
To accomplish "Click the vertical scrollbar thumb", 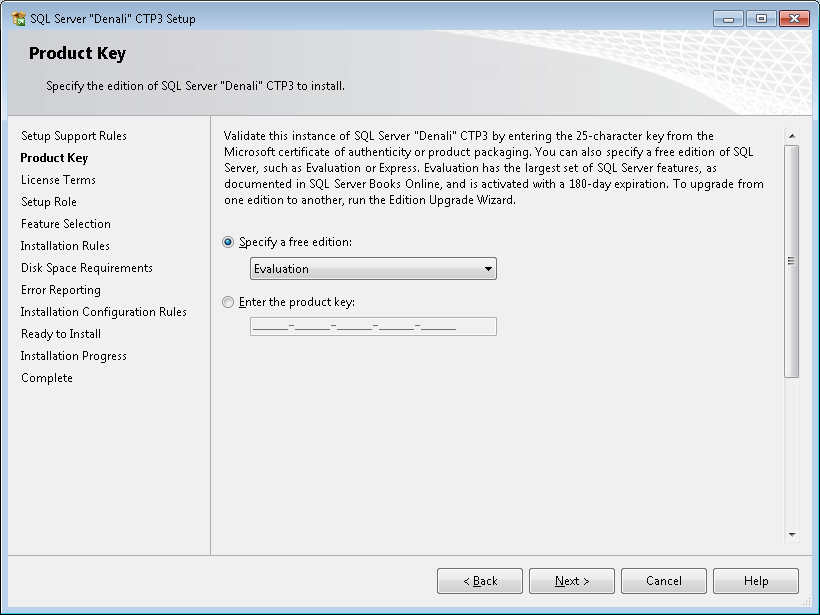I will 792,260.
